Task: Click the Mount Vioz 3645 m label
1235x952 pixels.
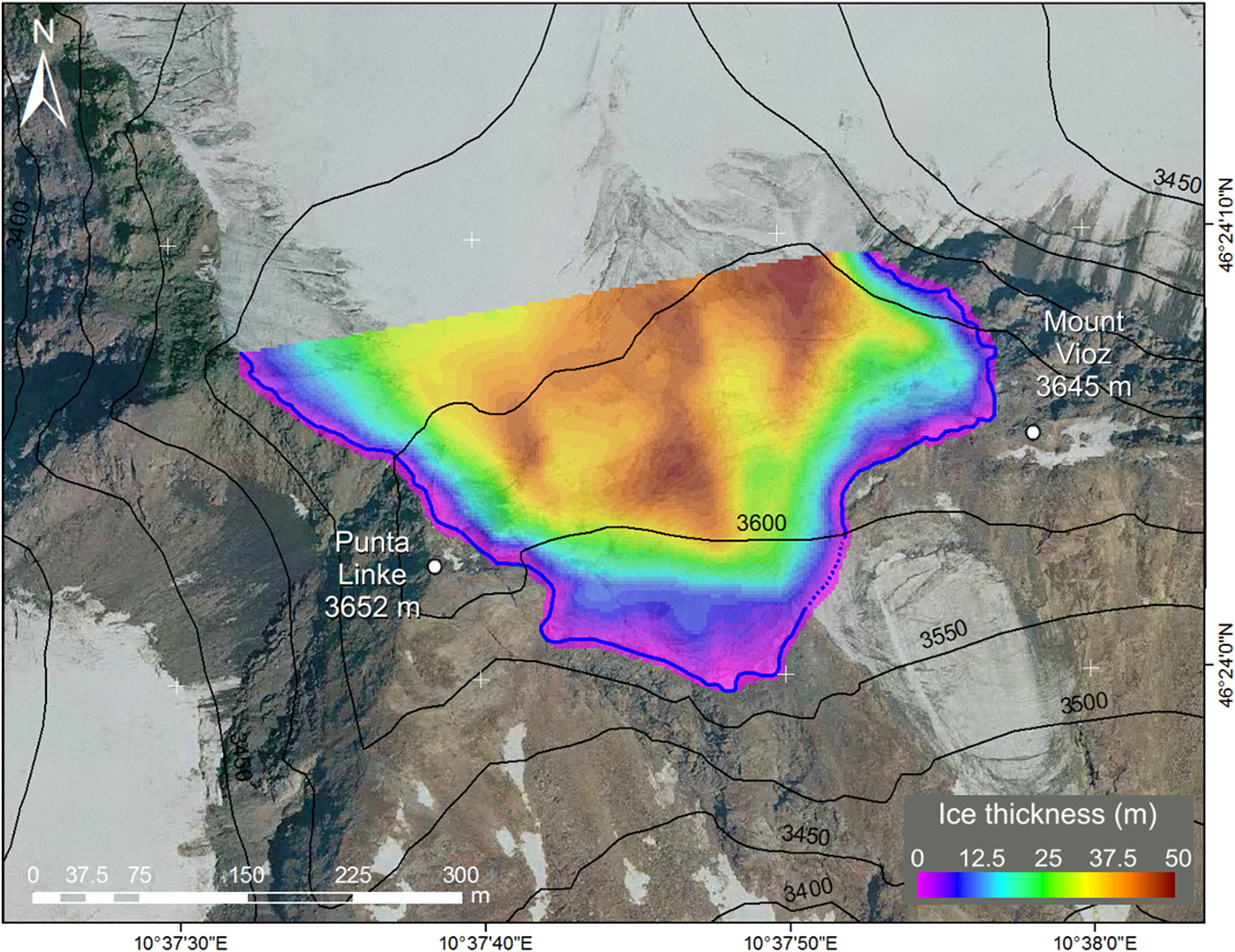Action: (x=1083, y=354)
